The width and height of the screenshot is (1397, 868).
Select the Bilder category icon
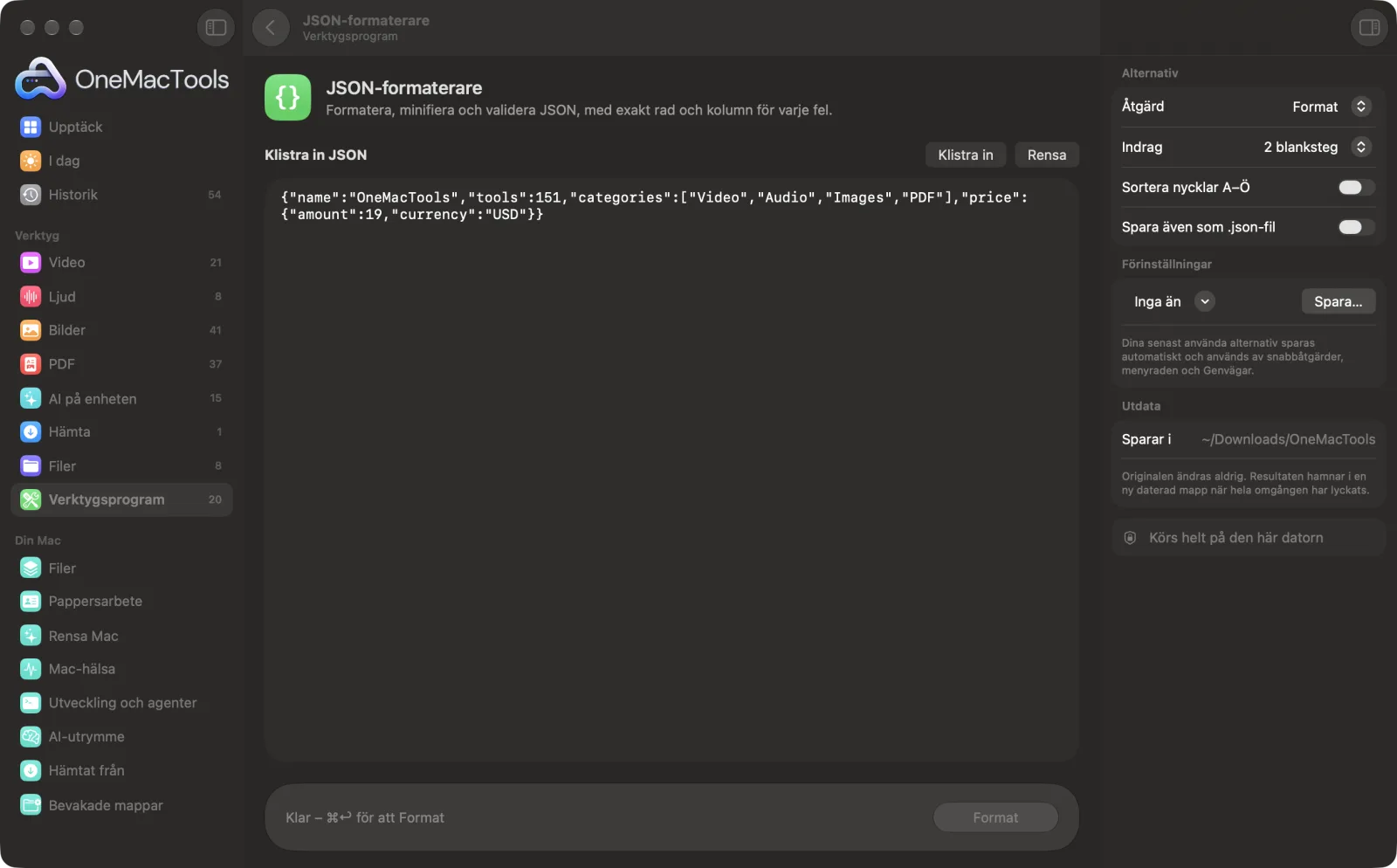coord(31,330)
